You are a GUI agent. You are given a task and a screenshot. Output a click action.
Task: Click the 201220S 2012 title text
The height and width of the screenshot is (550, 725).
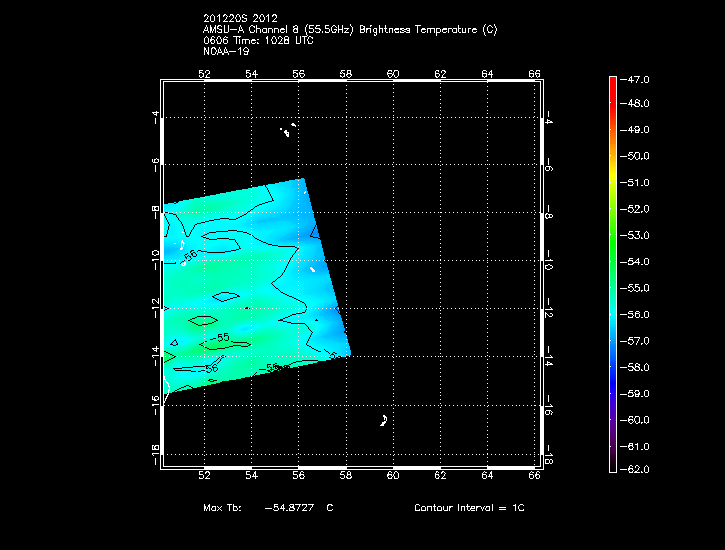[238, 18]
